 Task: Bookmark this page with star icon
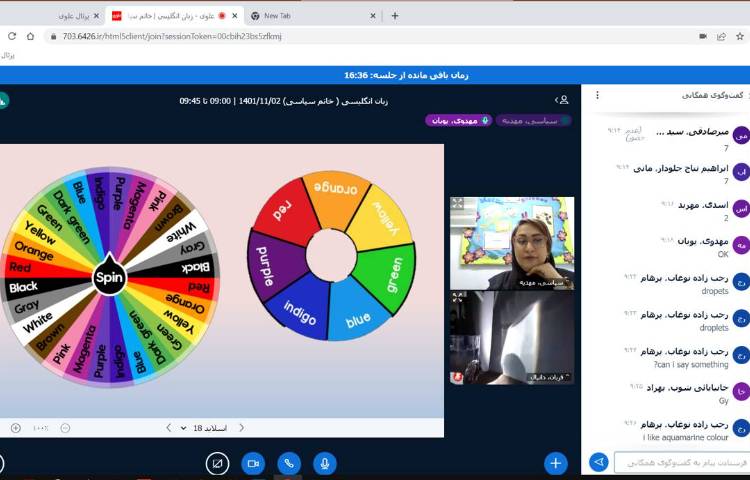pyautogui.click(x=739, y=36)
